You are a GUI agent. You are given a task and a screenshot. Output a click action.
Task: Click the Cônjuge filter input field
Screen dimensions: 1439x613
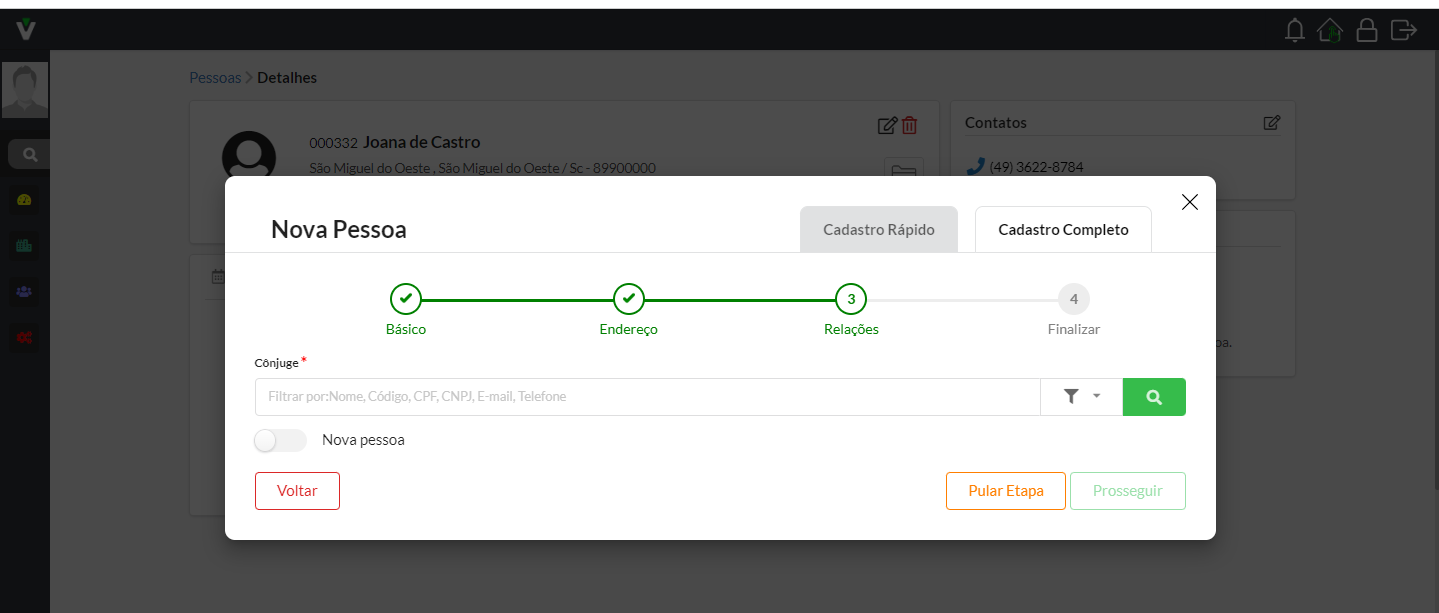pyautogui.click(x=647, y=397)
